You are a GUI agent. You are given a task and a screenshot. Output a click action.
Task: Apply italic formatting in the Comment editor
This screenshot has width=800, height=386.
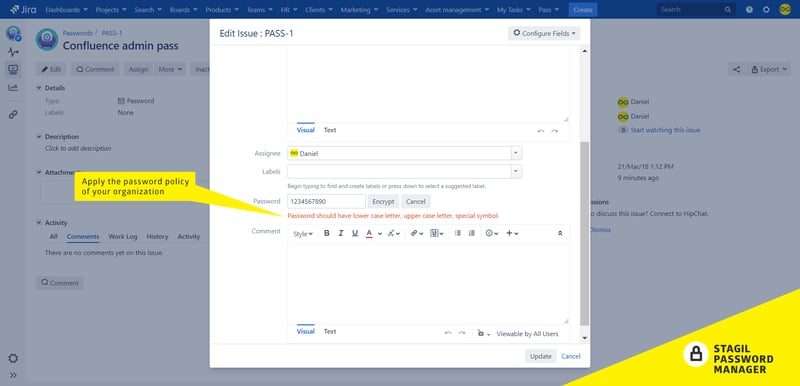[x=341, y=233]
